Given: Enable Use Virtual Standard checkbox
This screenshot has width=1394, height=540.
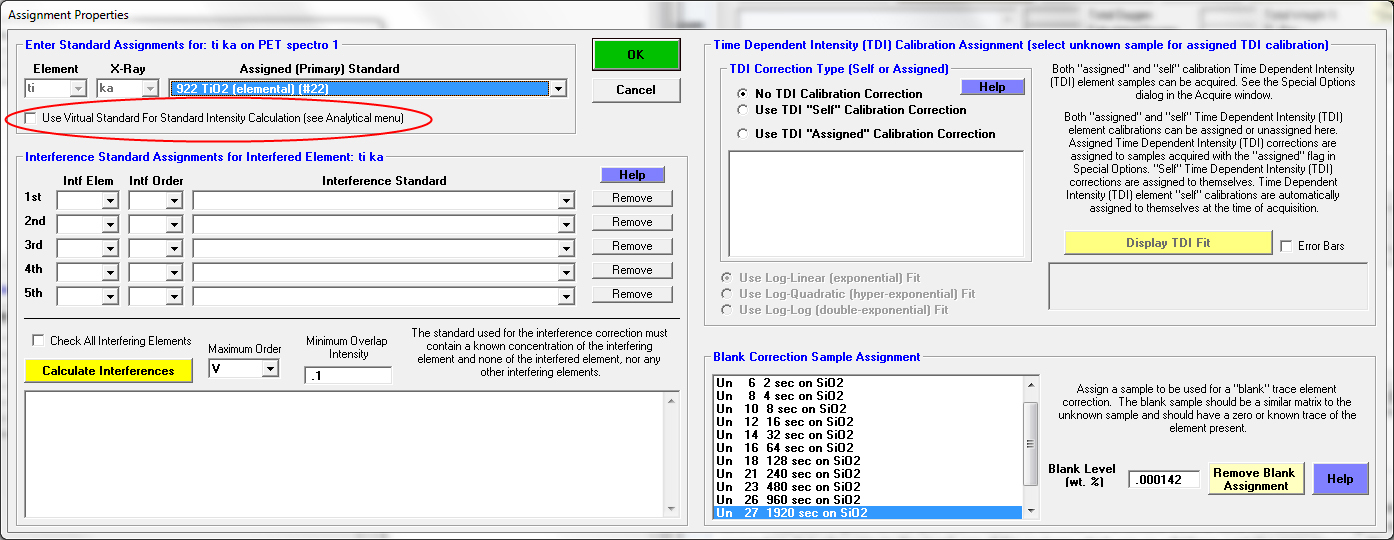Looking at the screenshot, I should (x=33, y=118).
